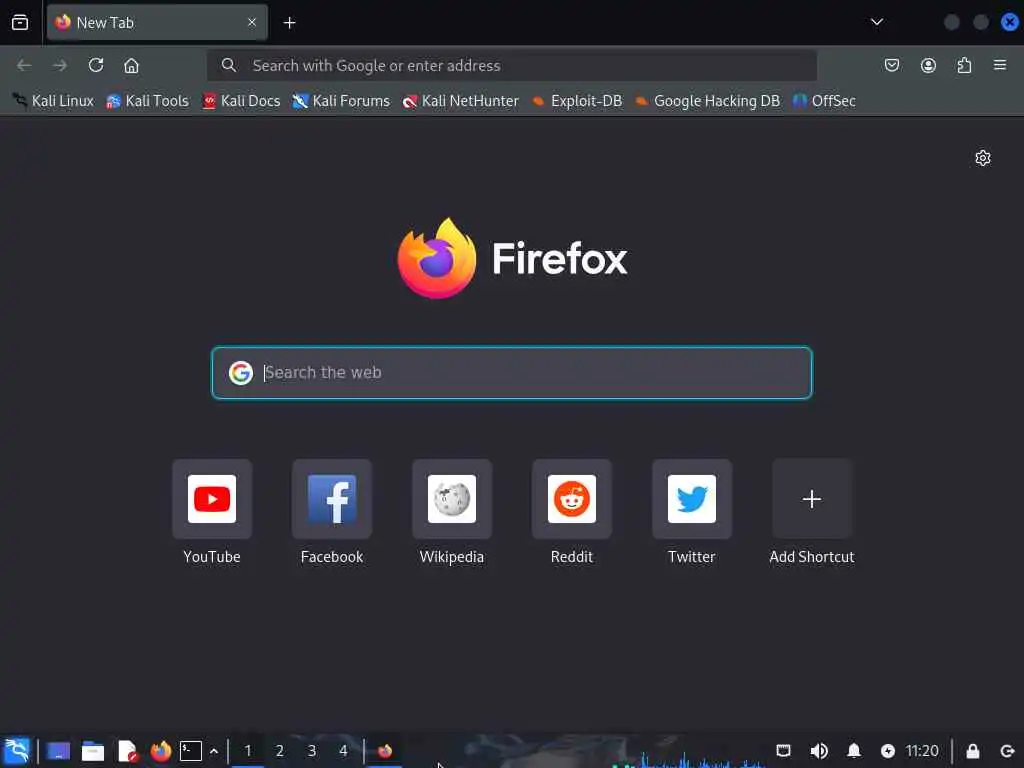1024x768 pixels.
Task: Go forward one page
Action: [60, 65]
